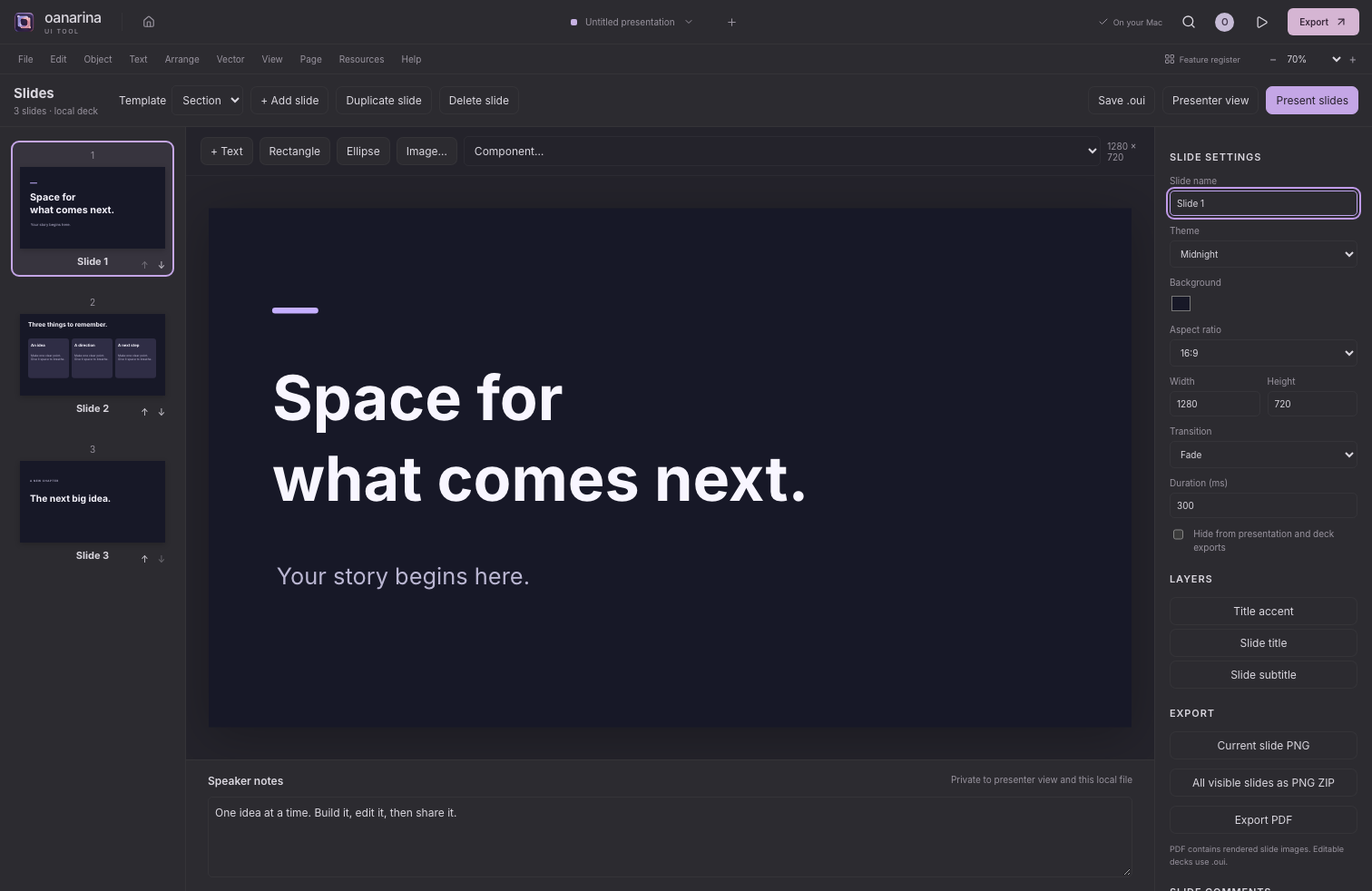
Task: Click the Ellipse tool button
Action: pyautogui.click(x=363, y=152)
